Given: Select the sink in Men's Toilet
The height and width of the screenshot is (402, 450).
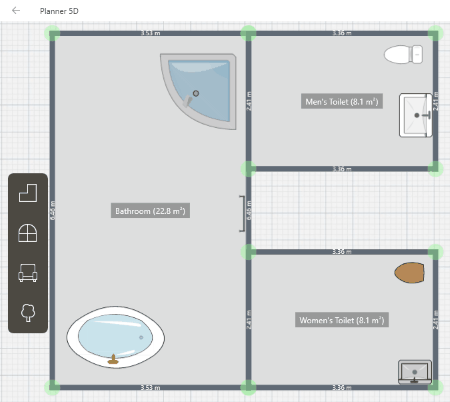Looking at the screenshot, I should [416, 115].
